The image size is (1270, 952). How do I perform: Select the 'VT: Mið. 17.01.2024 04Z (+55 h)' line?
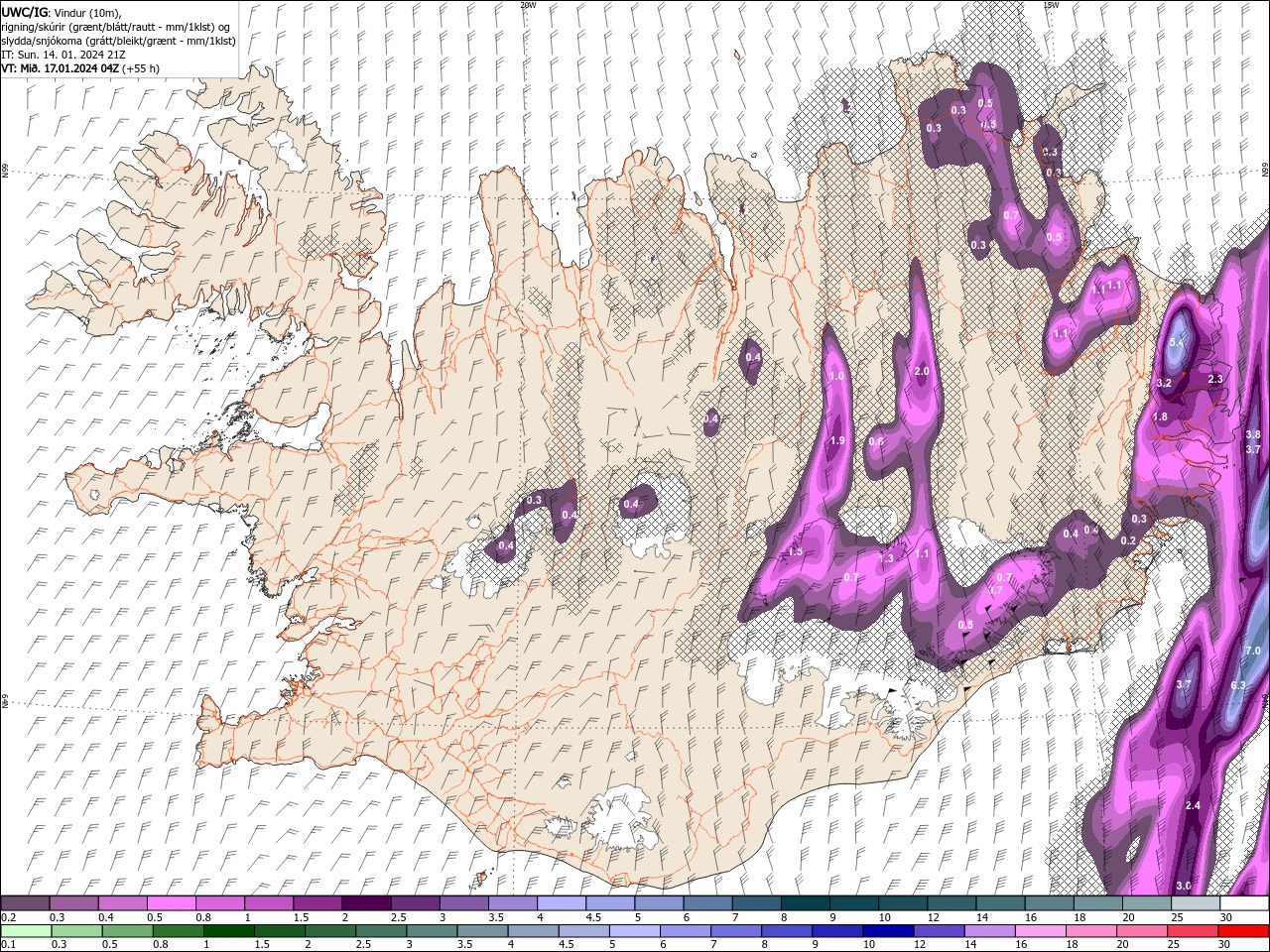coord(80,68)
